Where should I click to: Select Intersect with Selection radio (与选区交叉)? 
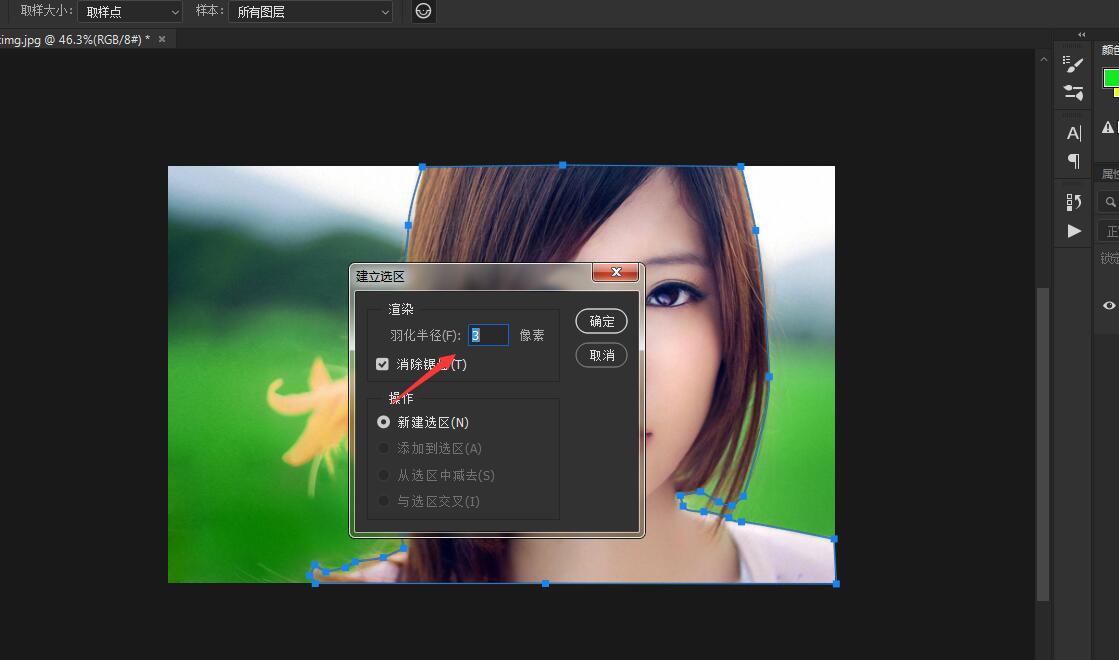click(383, 501)
